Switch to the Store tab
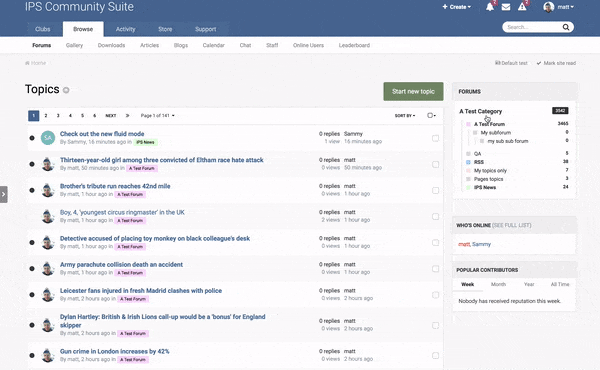 [165, 29]
